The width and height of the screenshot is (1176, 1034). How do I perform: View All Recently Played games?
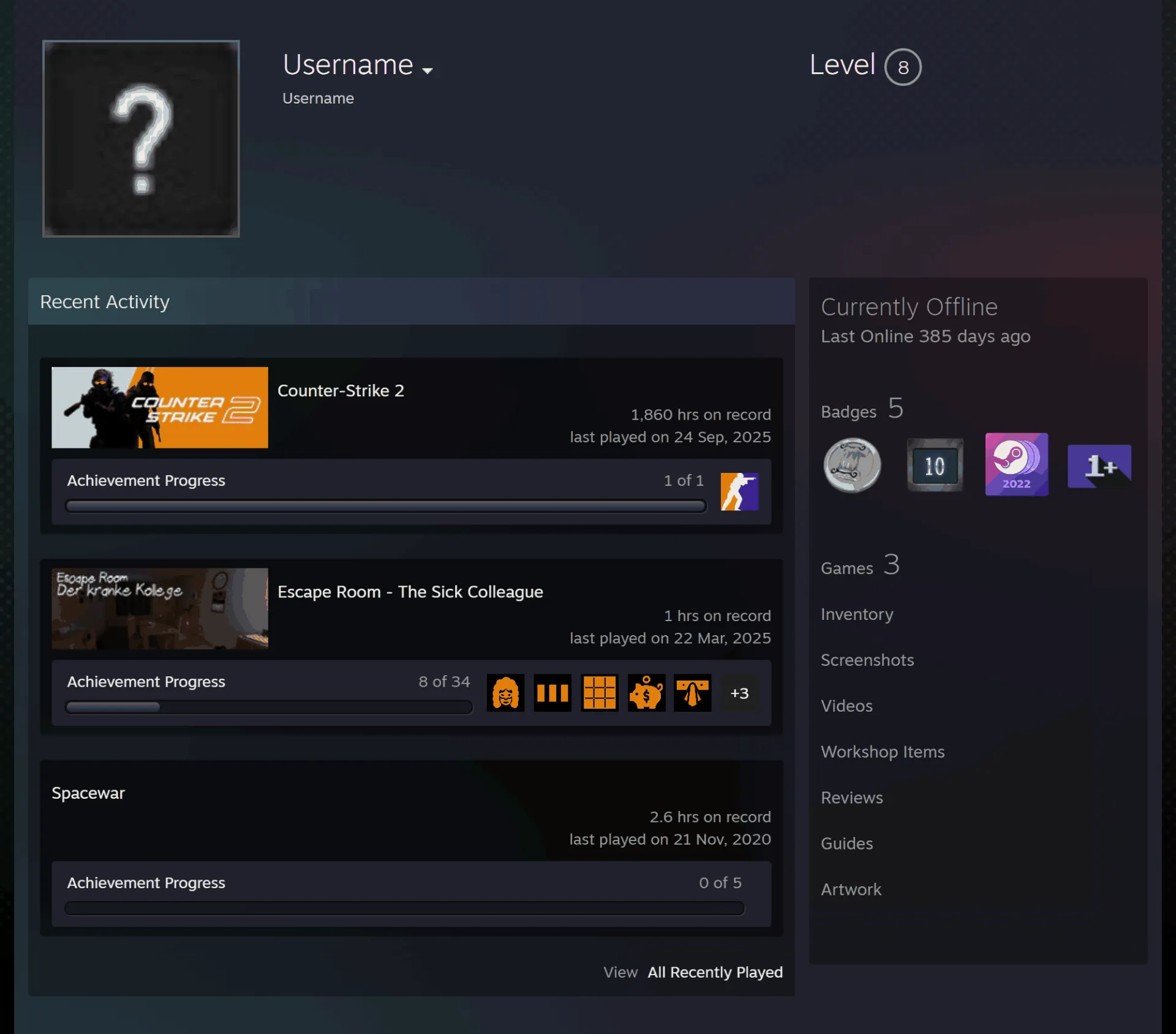[x=715, y=972]
